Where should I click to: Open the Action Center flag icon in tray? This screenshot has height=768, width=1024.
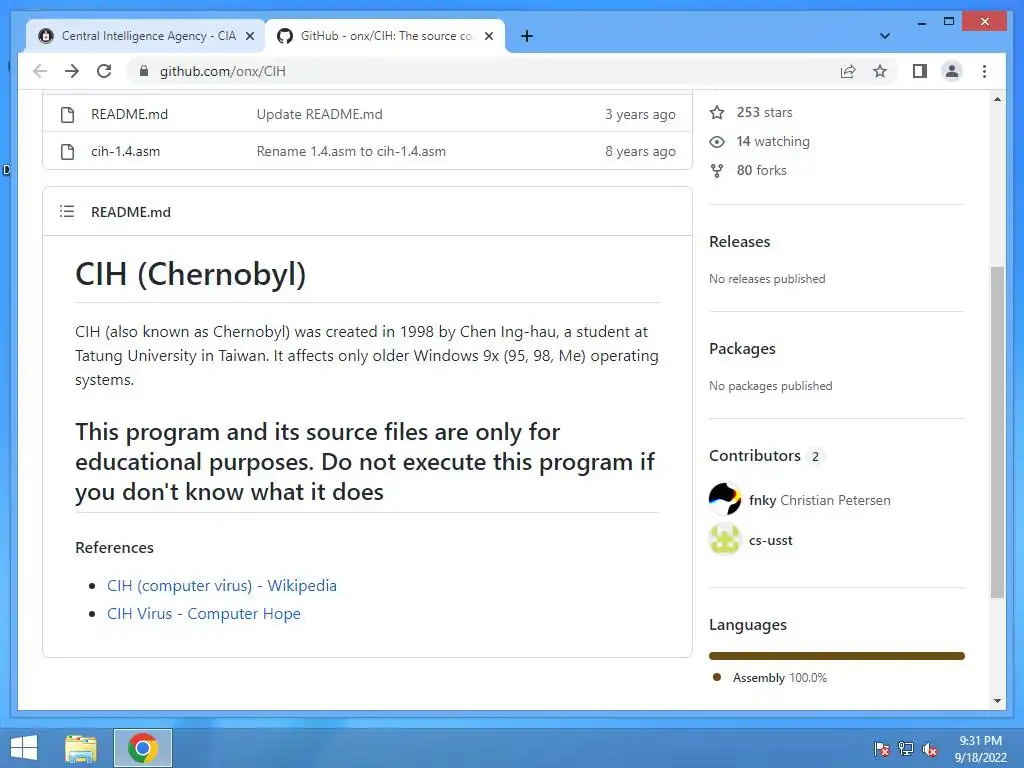click(882, 749)
